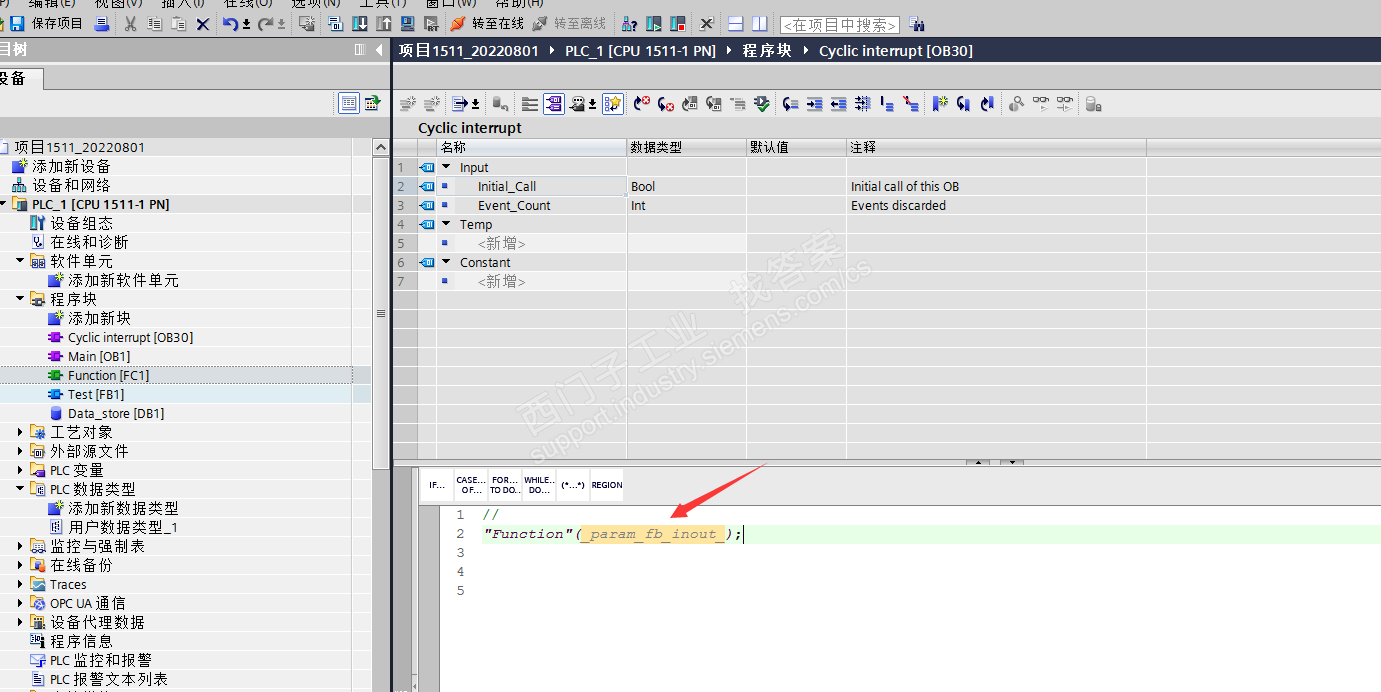This screenshot has height=692, width=1381.
Task: Select Data_store [DB1] in tree
Action: 116,413
